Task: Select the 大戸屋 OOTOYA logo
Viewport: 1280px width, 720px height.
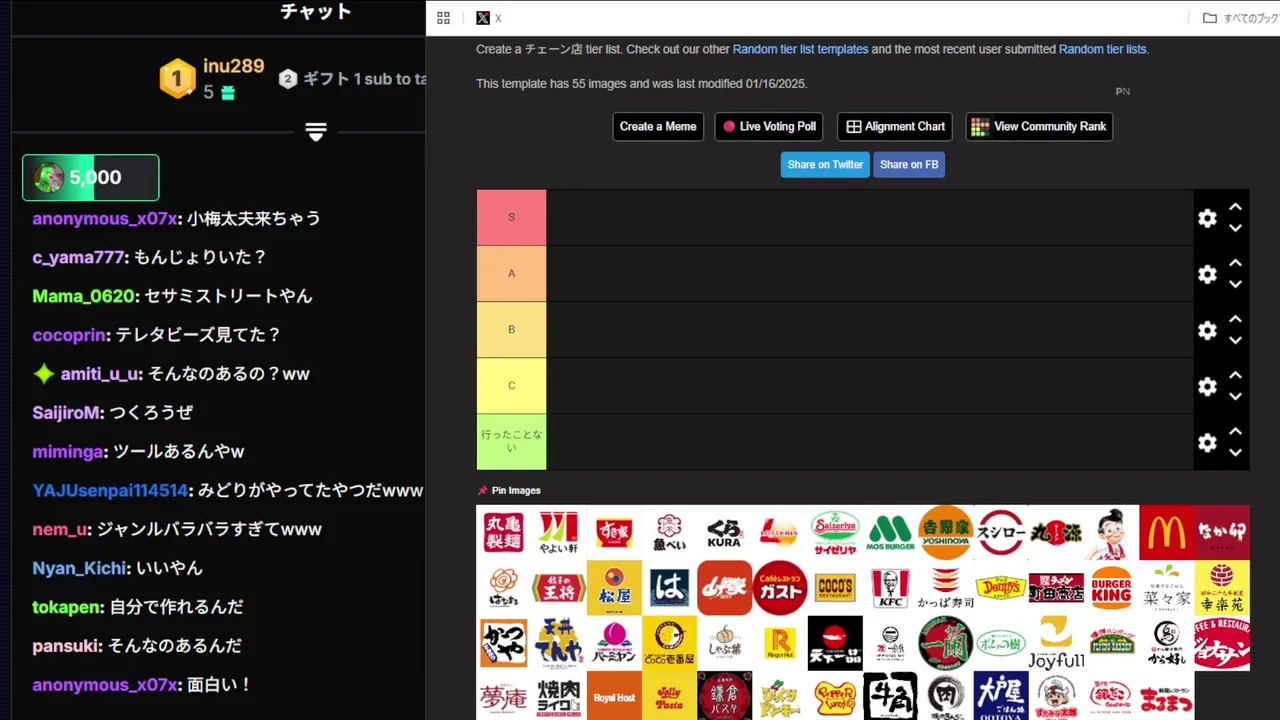Action: pos(1001,696)
